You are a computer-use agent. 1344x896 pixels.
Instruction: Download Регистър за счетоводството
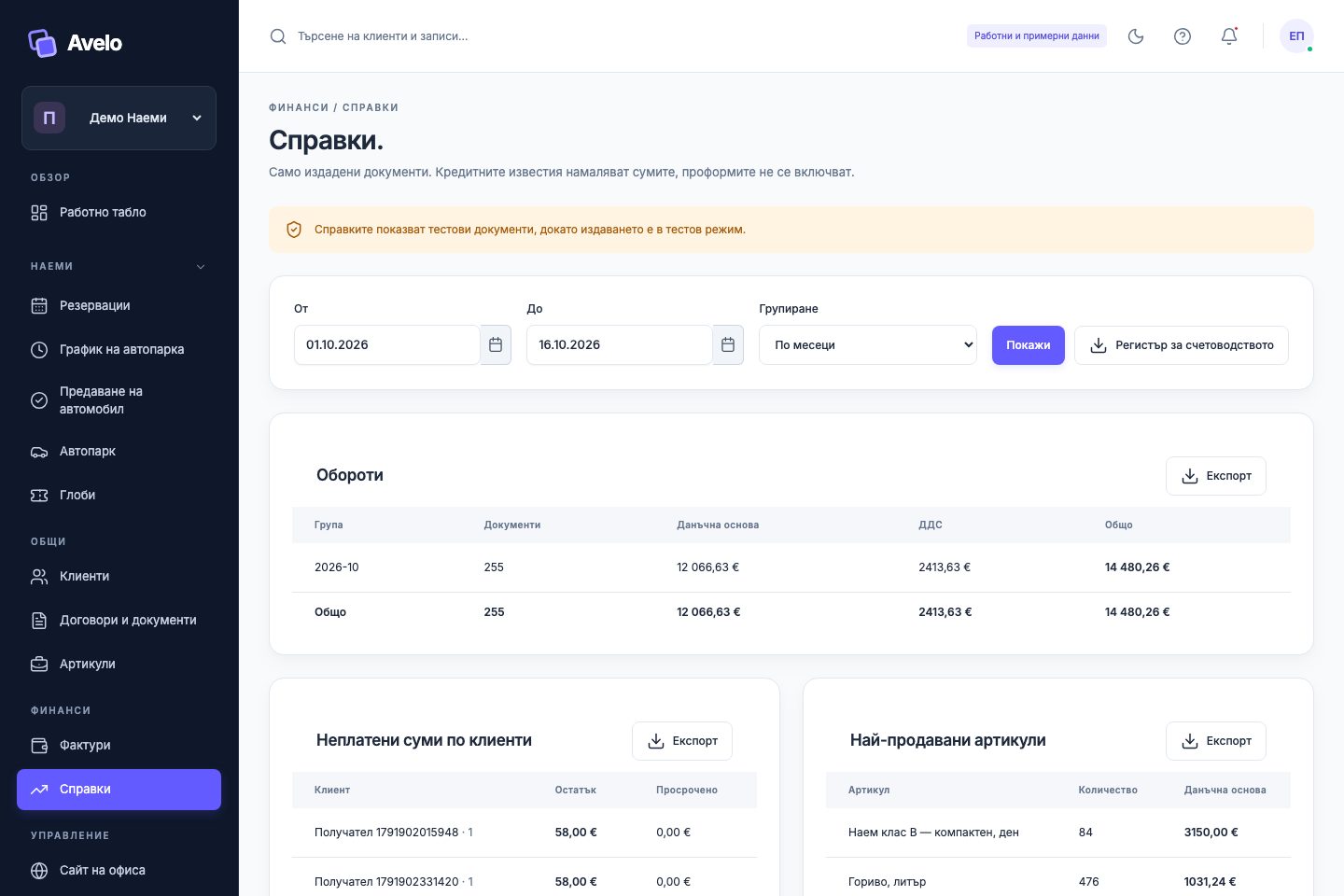(x=1182, y=345)
